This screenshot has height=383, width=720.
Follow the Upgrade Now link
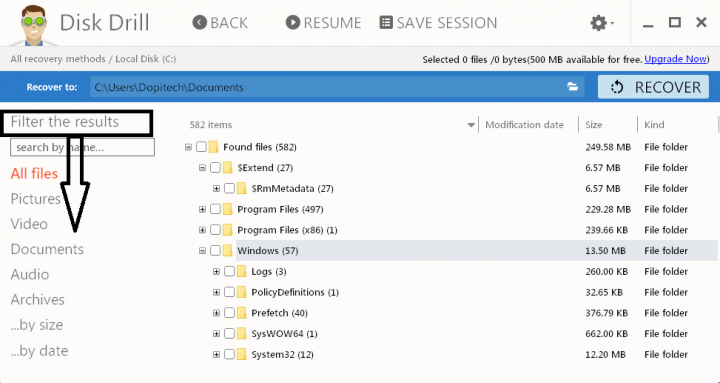pyautogui.click(x=676, y=59)
